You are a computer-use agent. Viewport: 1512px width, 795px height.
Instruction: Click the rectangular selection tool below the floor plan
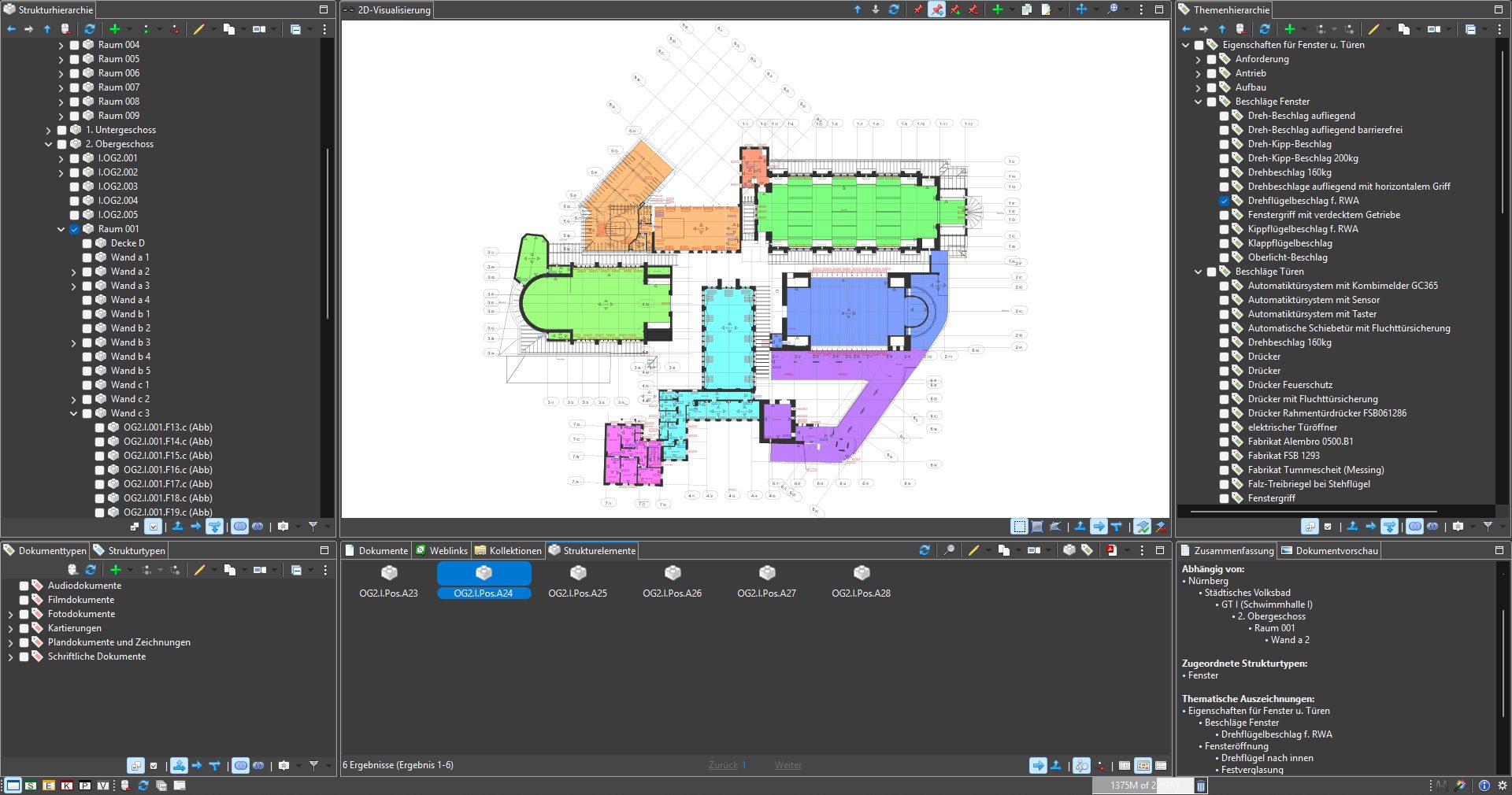coord(1019,527)
